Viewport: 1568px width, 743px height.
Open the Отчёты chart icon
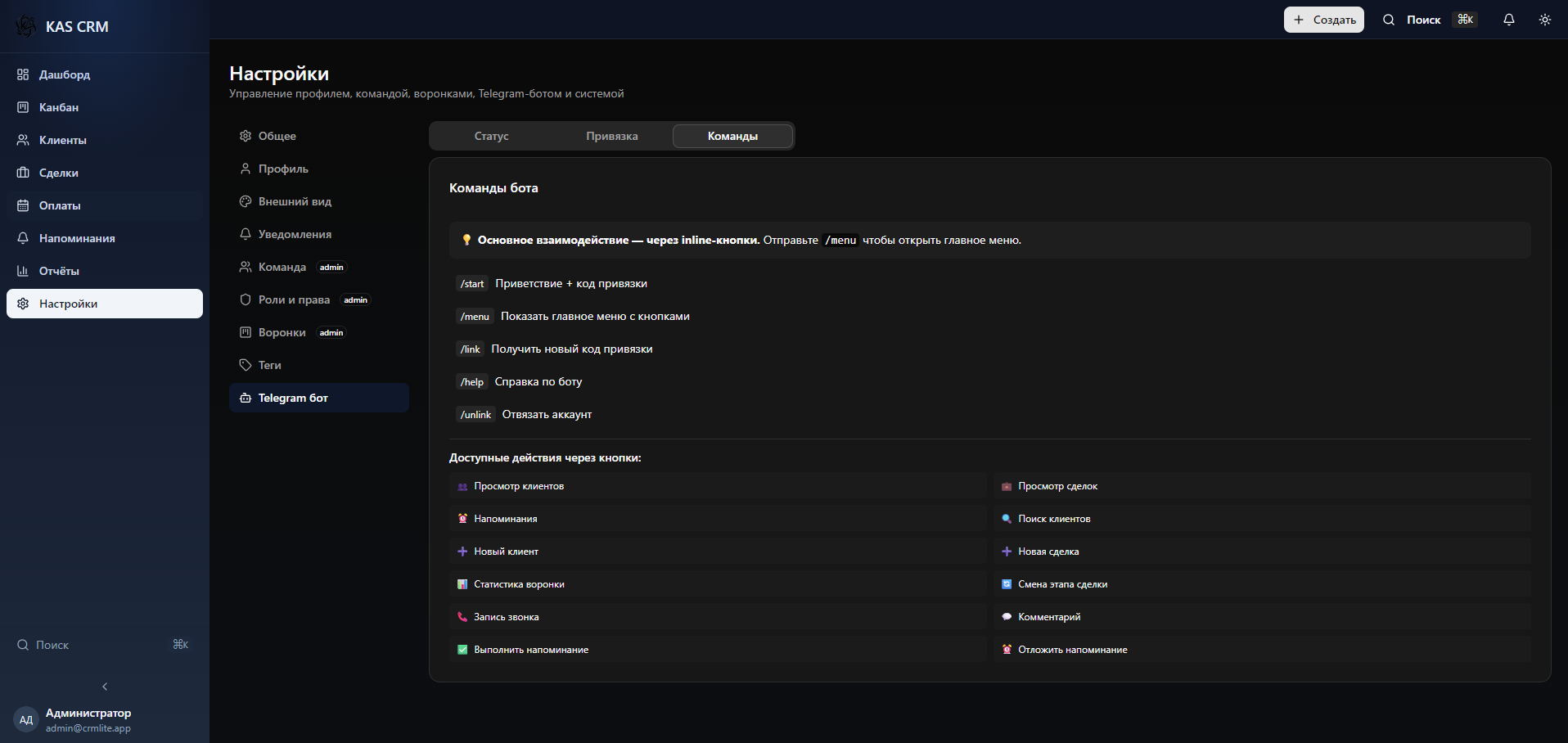click(23, 271)
